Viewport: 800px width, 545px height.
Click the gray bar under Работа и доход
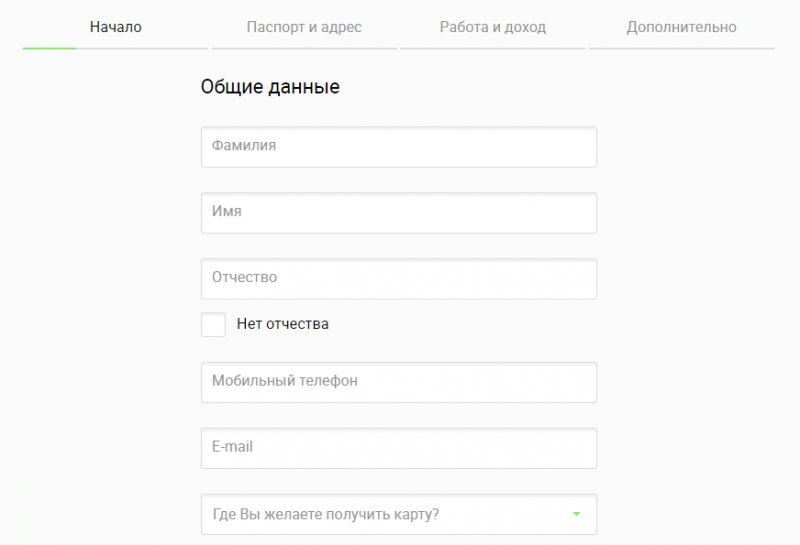pyautogui.click(x=492, y=48)
